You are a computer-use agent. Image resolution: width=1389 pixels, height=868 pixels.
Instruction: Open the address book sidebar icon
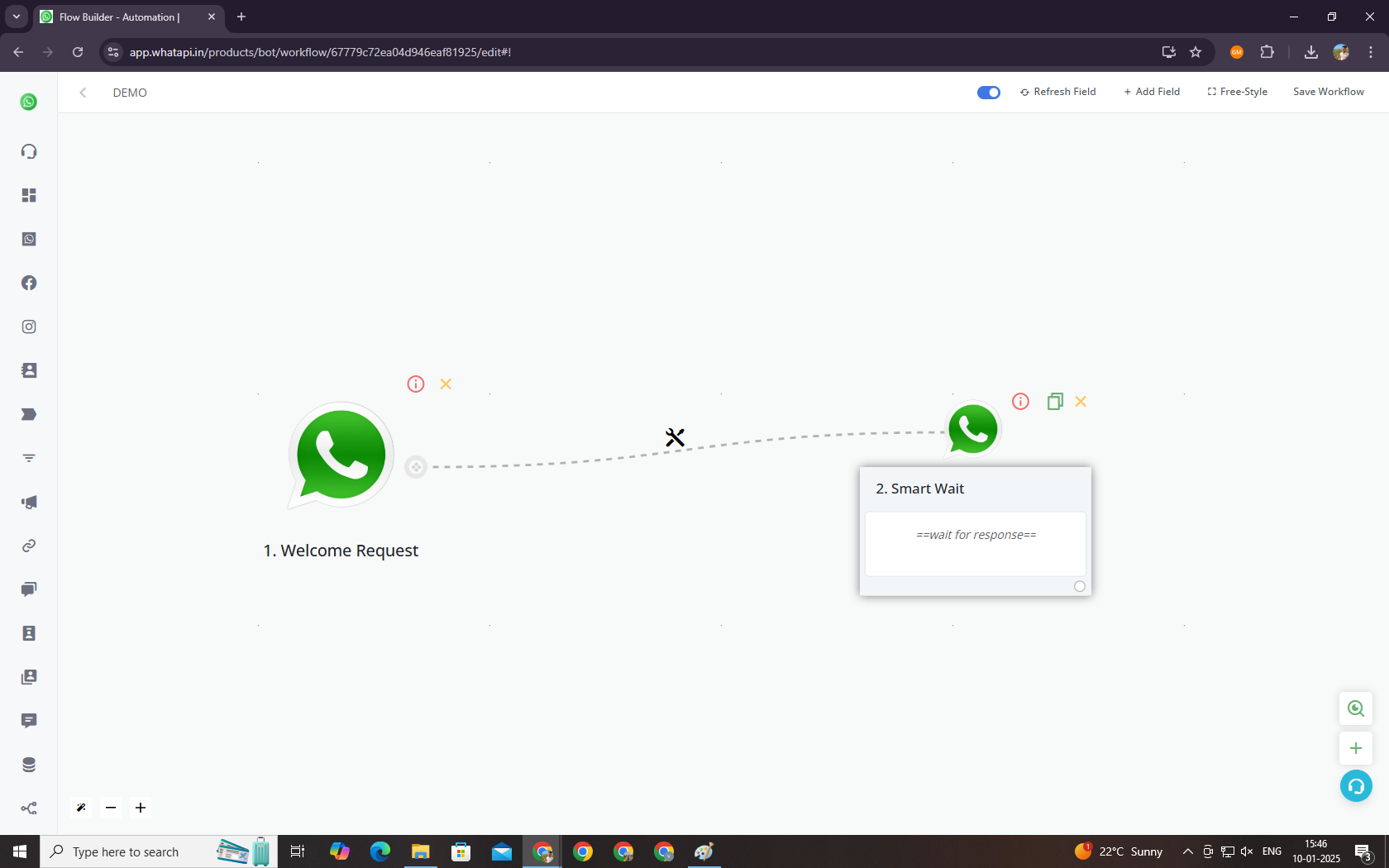29,633
